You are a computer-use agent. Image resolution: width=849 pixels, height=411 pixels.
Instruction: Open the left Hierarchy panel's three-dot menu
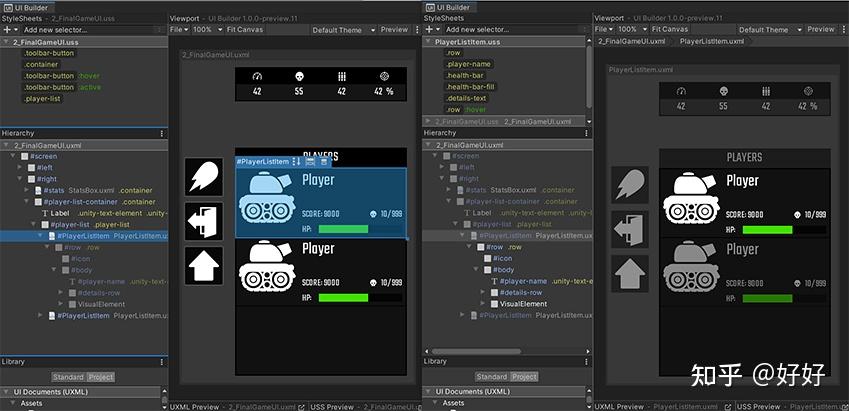coord(162,133)
